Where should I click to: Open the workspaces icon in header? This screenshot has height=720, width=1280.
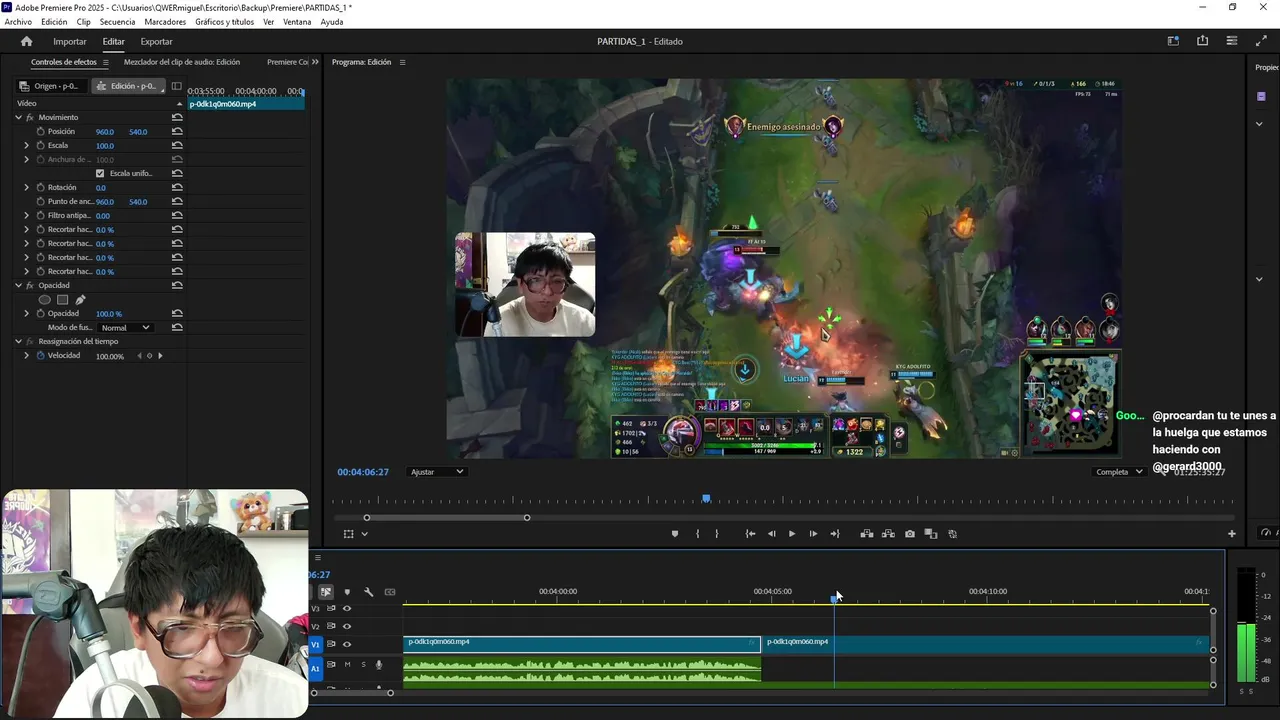tap(1173, 41)
